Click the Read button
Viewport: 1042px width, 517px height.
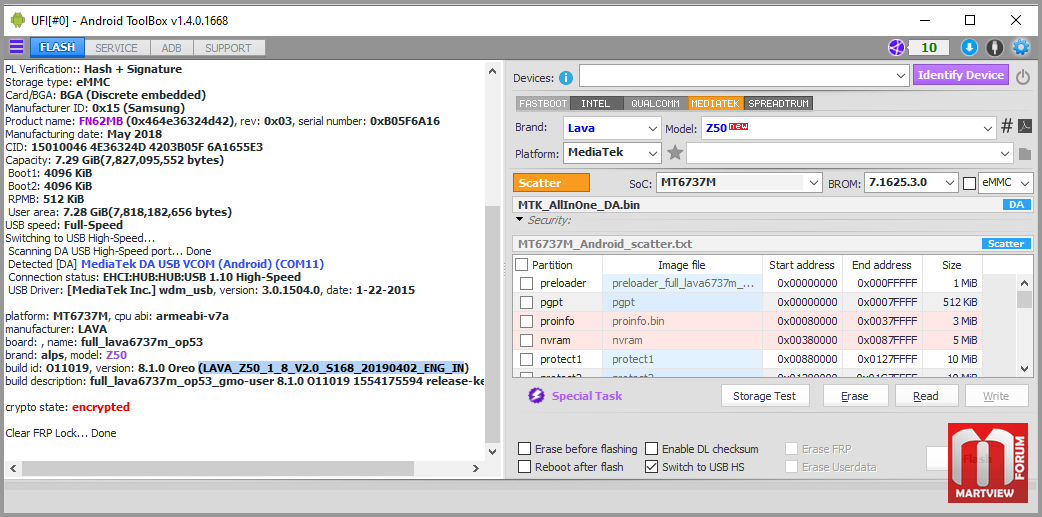(926, 396)
